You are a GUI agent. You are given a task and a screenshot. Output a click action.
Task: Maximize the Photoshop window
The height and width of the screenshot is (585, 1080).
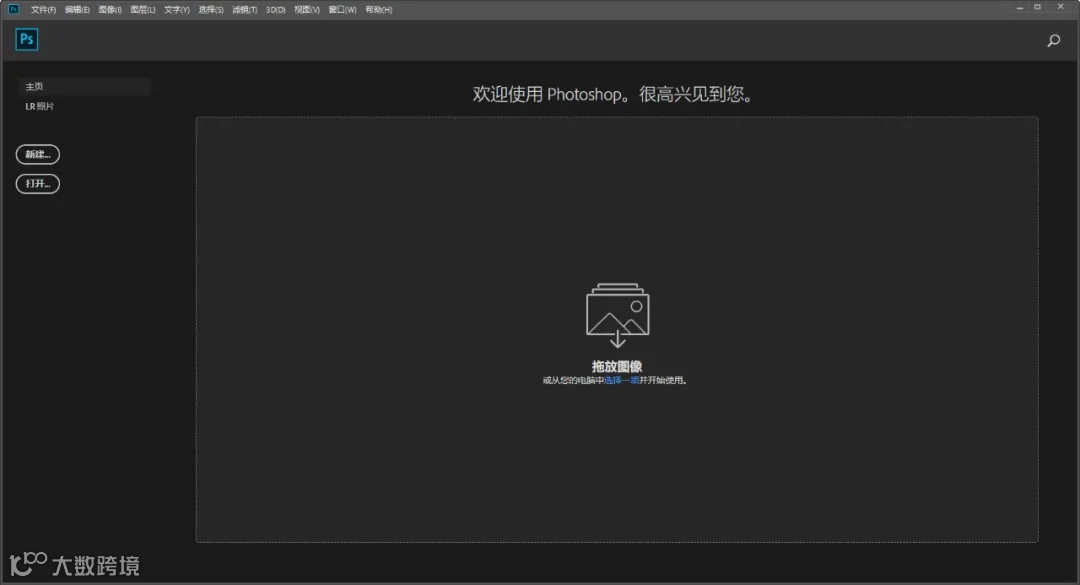1037,8
